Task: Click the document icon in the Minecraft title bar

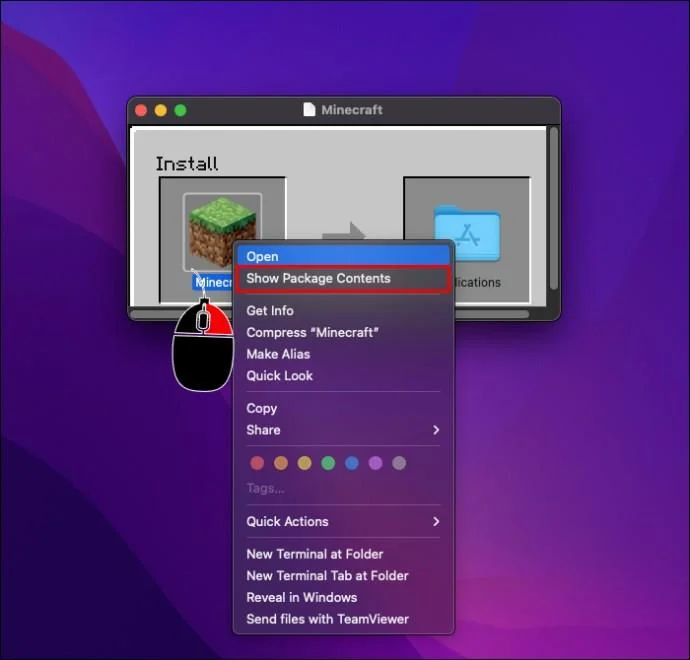Action: pyautogui.click(x=309, y=110)
